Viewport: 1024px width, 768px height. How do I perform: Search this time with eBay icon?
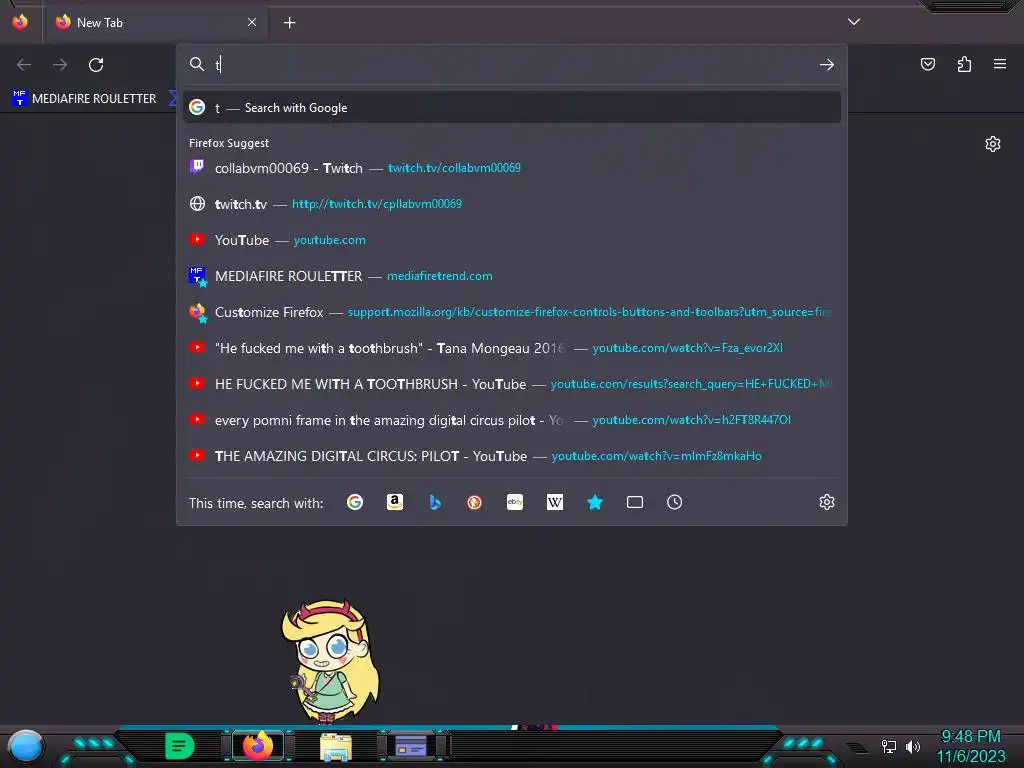pos(515,502)
